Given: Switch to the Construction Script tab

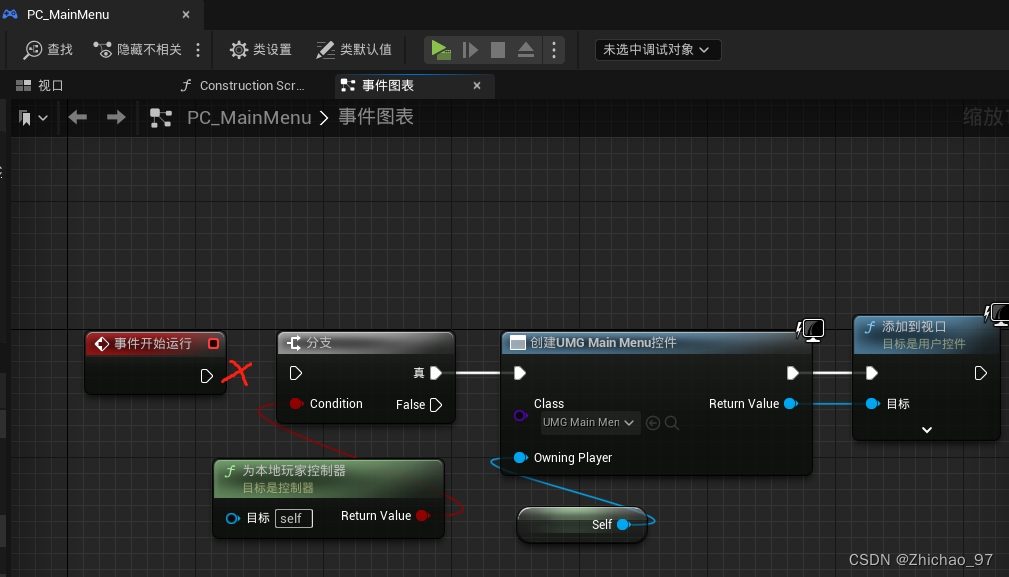Looking at the screenshot, I should [x=243, y=86].
